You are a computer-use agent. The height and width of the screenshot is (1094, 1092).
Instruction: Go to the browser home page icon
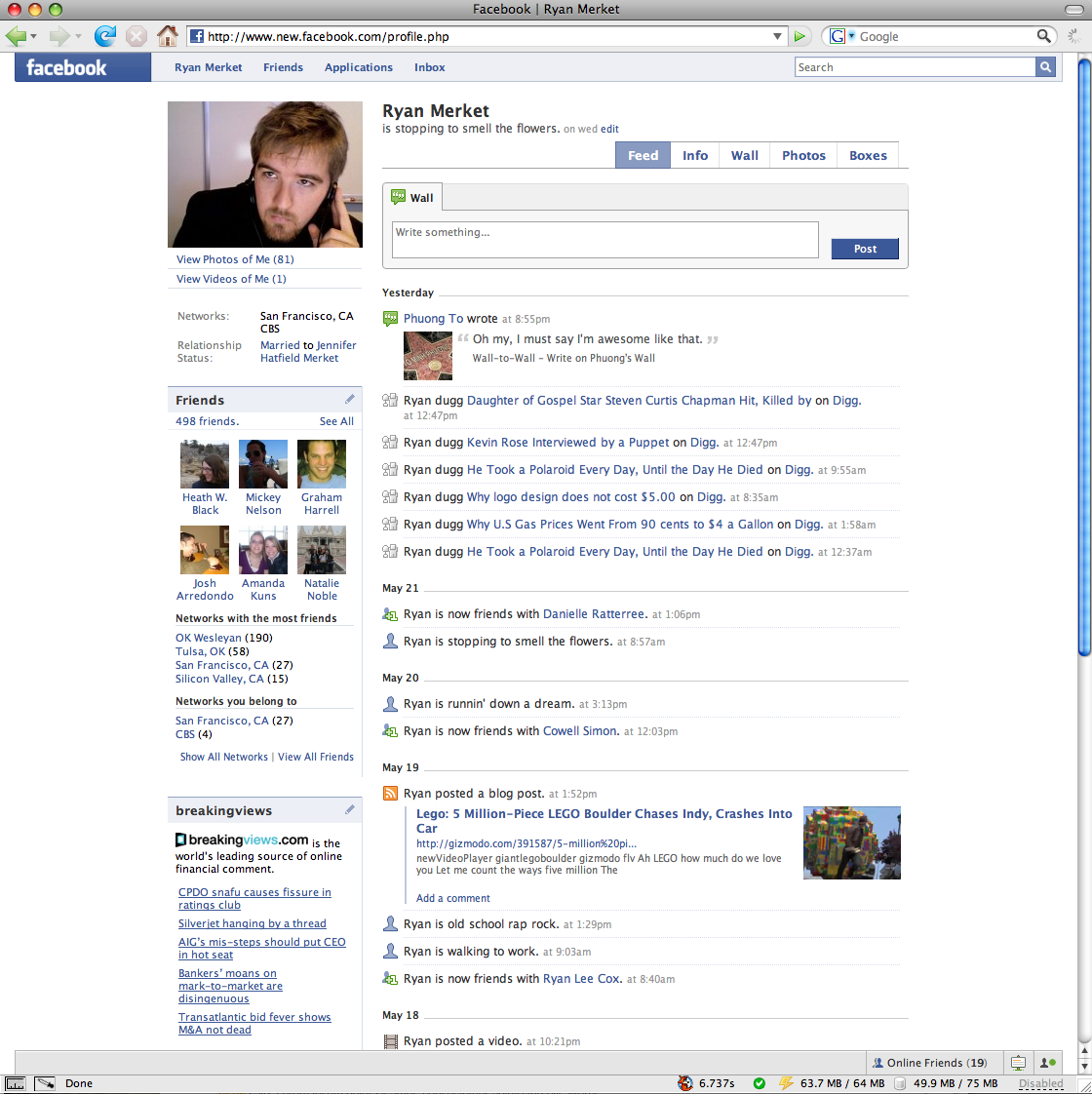pyautogui.click(x=168, y=36)
